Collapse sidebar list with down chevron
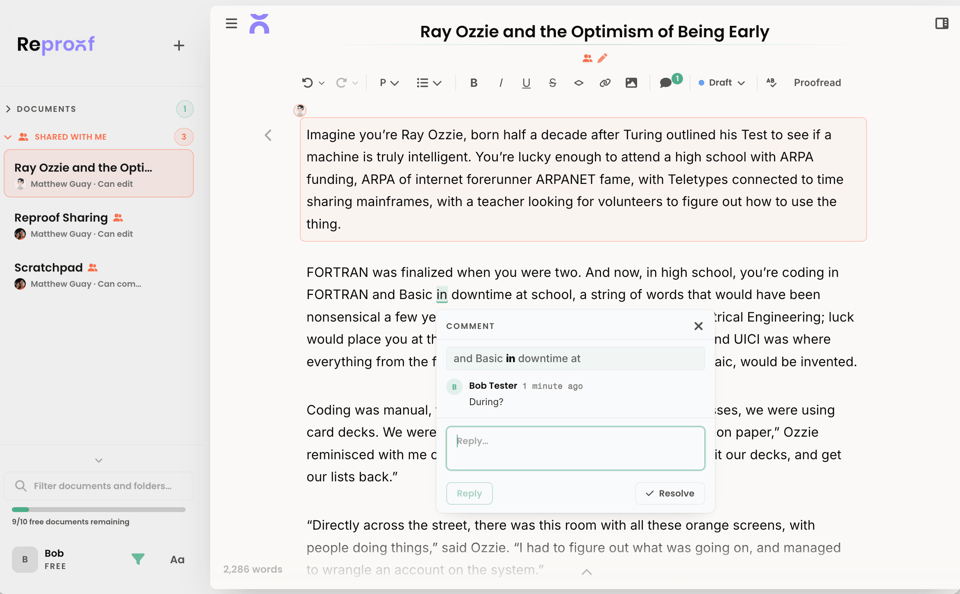This screenshot has height=594, width=960. point(99,461)
